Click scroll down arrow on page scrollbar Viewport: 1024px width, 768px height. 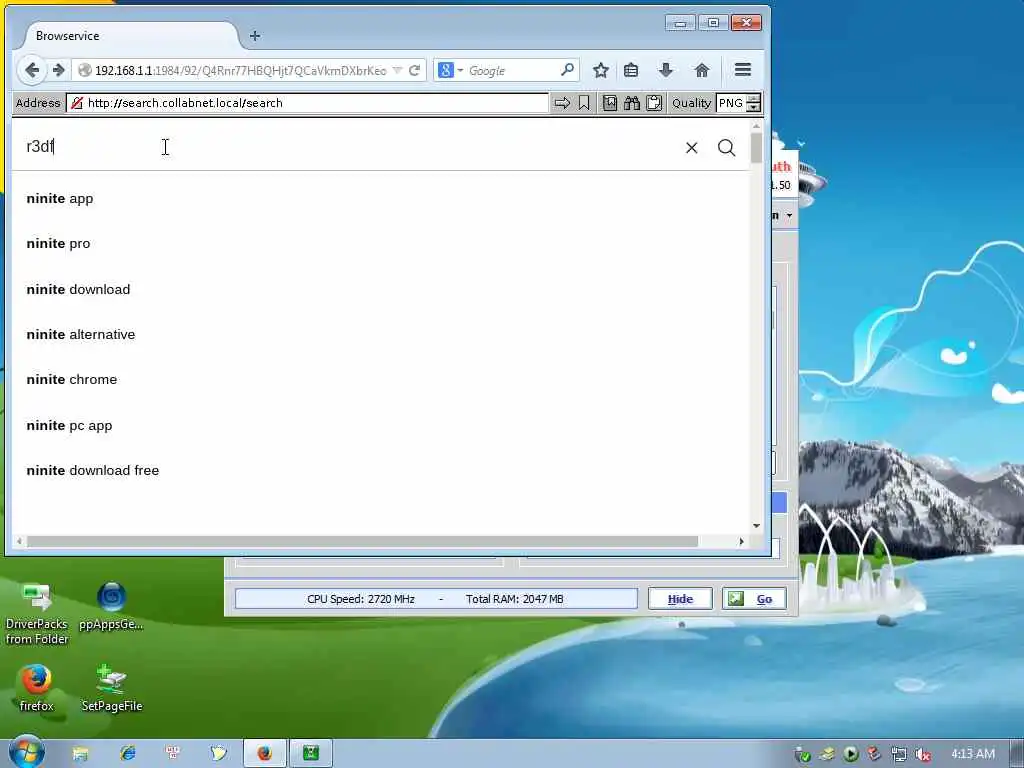pyautogui.click(x=756, y=526)
